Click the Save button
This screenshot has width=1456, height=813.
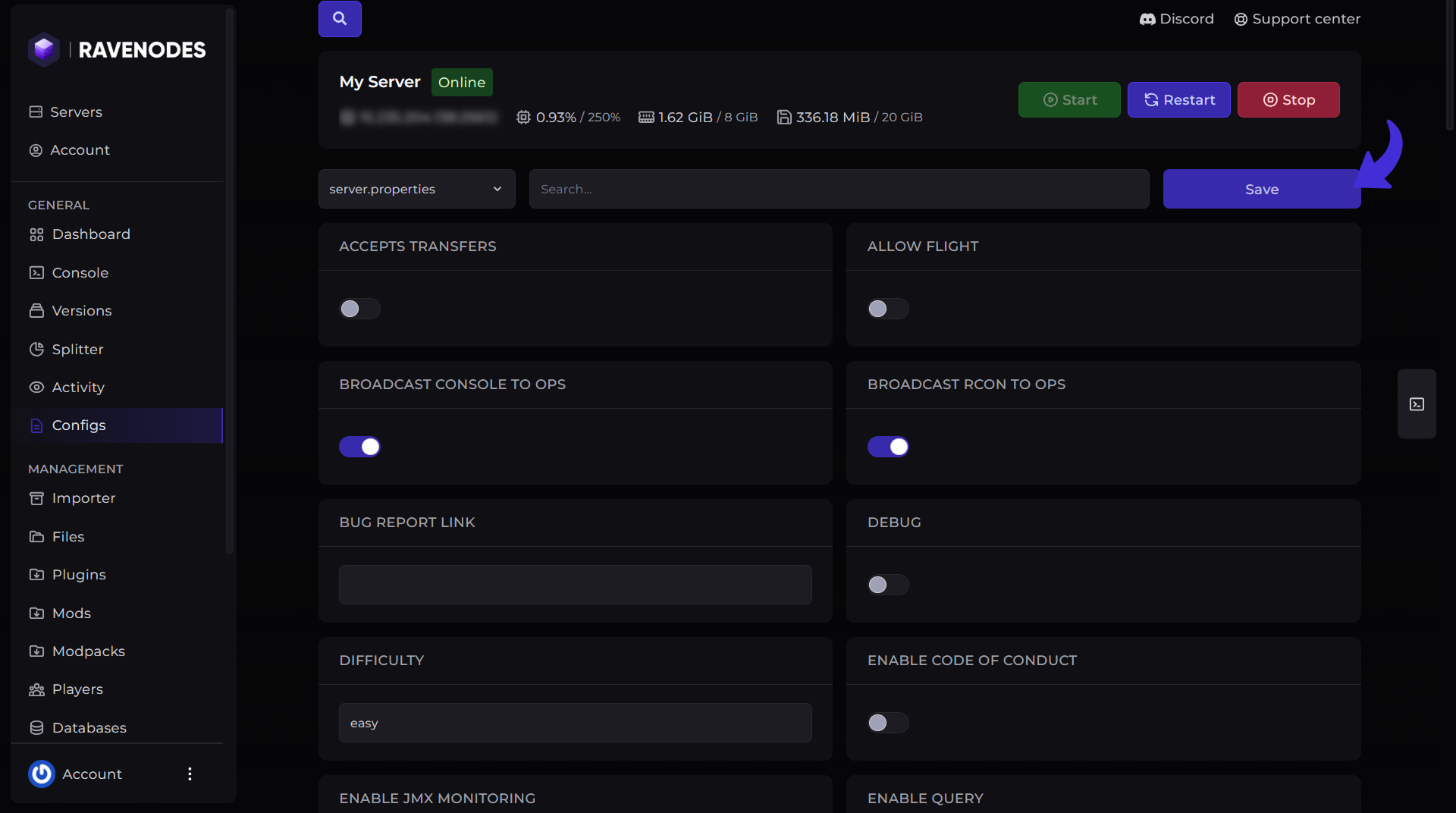1262,189
